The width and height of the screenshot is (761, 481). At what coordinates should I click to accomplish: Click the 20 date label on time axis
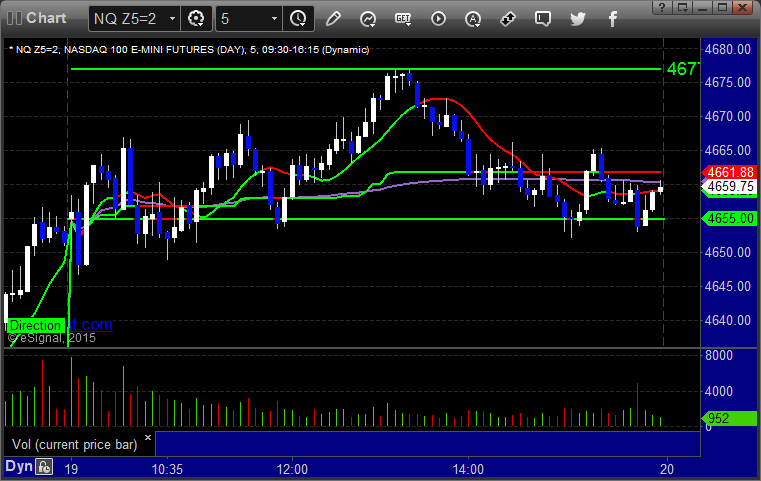coord(667,469)
